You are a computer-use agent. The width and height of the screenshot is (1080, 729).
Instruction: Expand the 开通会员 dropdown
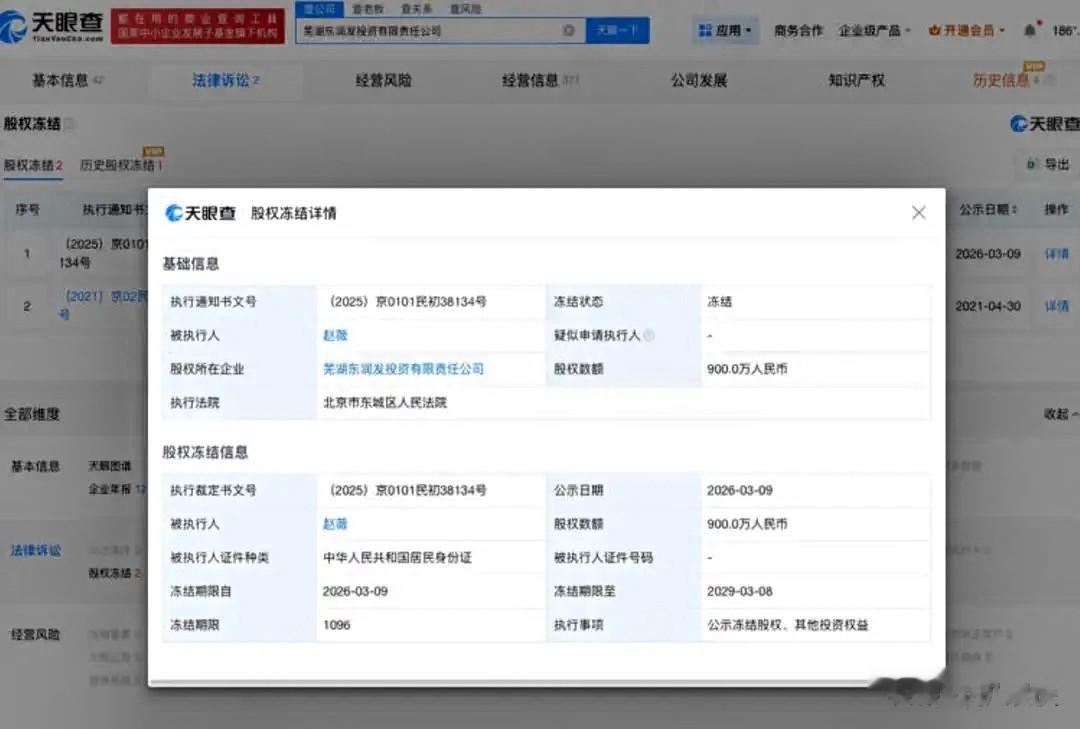966,30
